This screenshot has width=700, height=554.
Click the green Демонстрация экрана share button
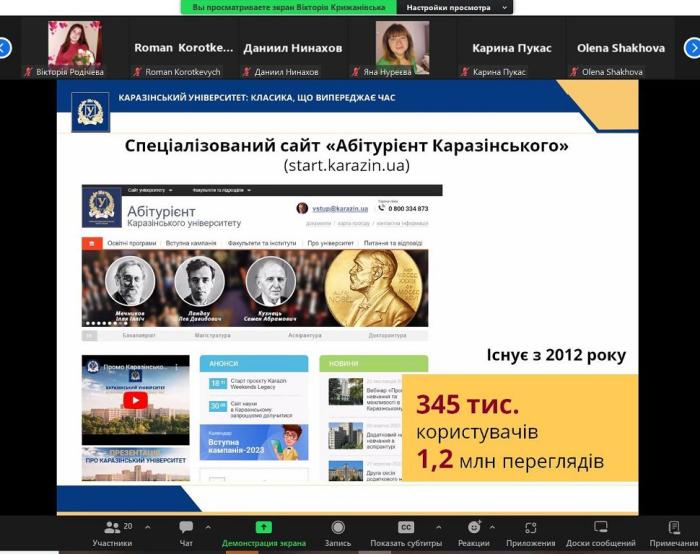(x=264, y=533)
